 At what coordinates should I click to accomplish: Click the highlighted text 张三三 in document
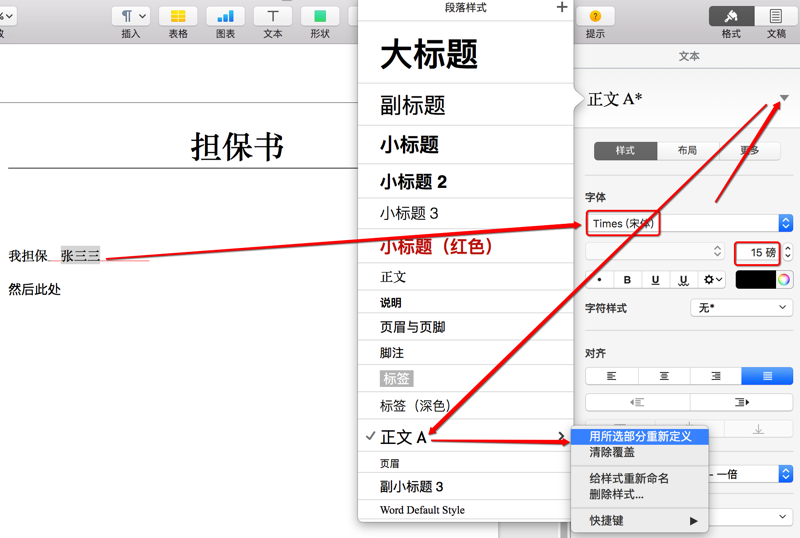(x=80, y=255)
